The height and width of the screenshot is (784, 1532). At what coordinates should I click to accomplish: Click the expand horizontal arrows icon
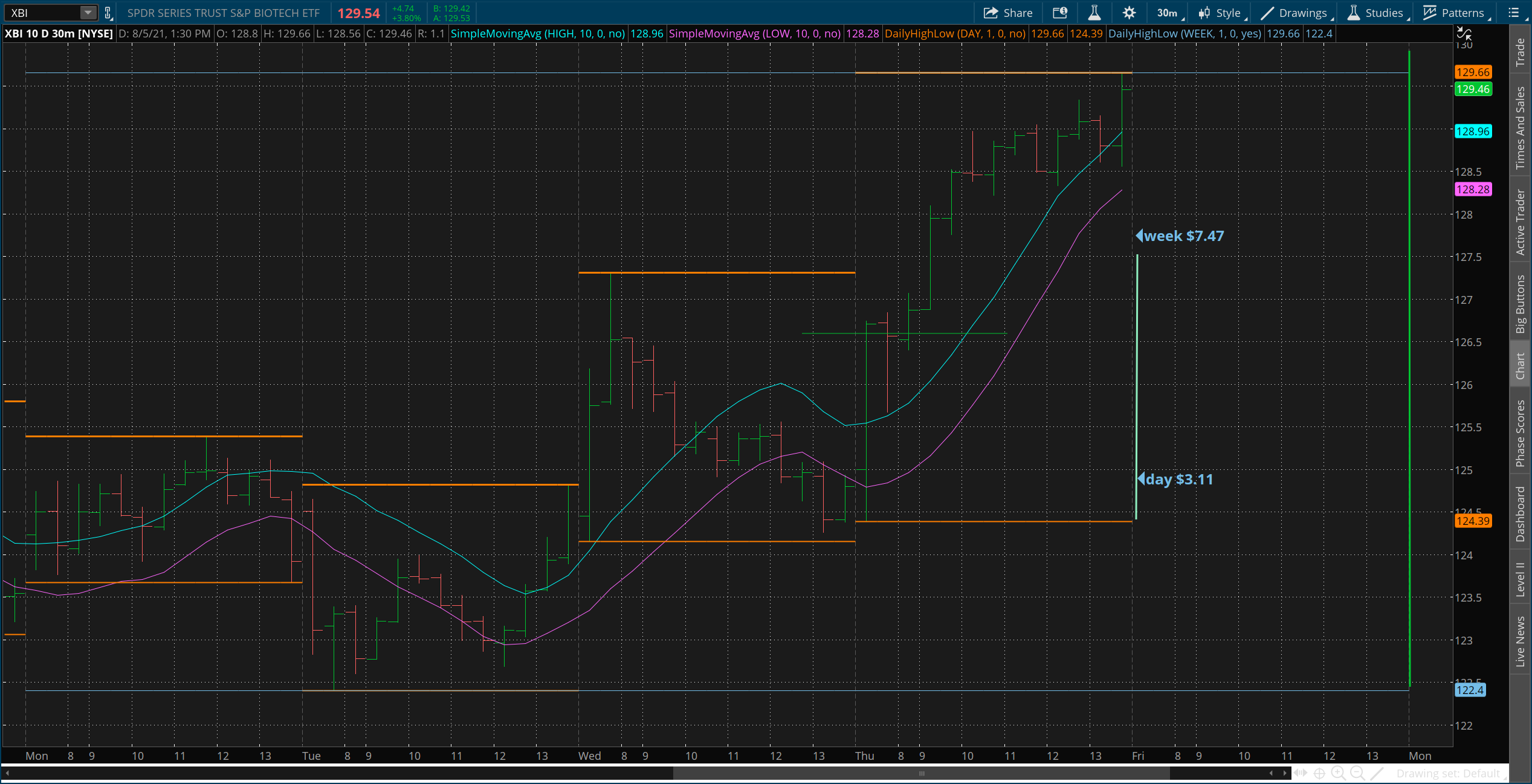1301,773
